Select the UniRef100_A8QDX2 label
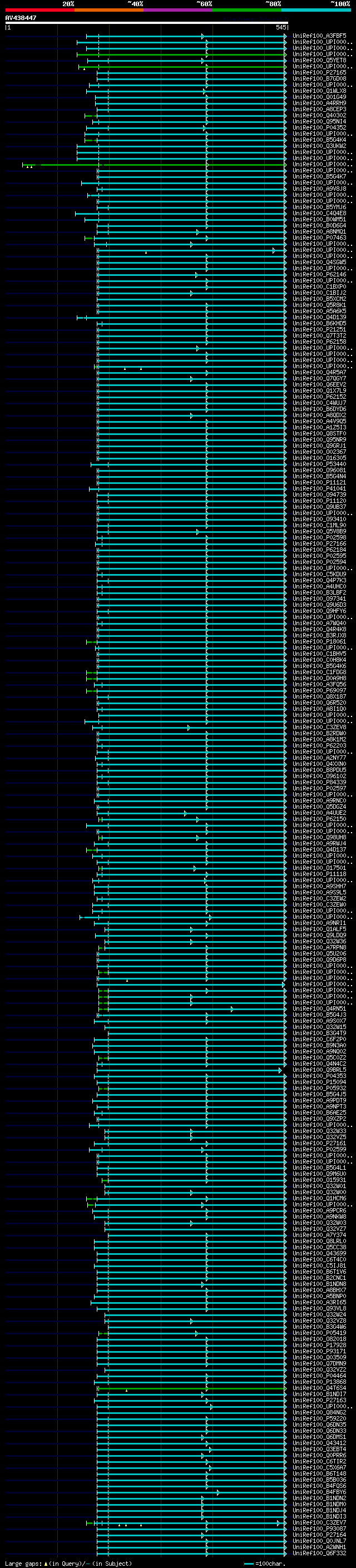 319,415
